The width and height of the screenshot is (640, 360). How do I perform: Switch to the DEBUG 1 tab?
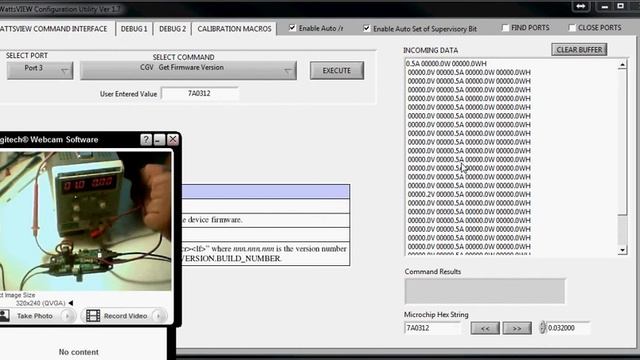coord(134,29)
